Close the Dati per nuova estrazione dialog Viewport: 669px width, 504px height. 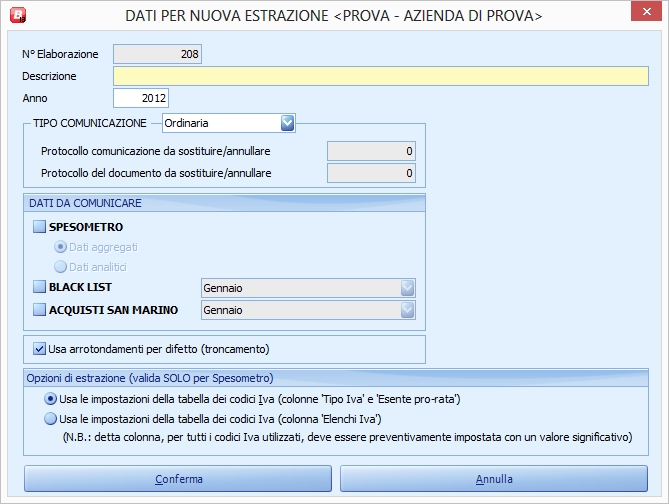pyautogui.click(x=646, y=12)
